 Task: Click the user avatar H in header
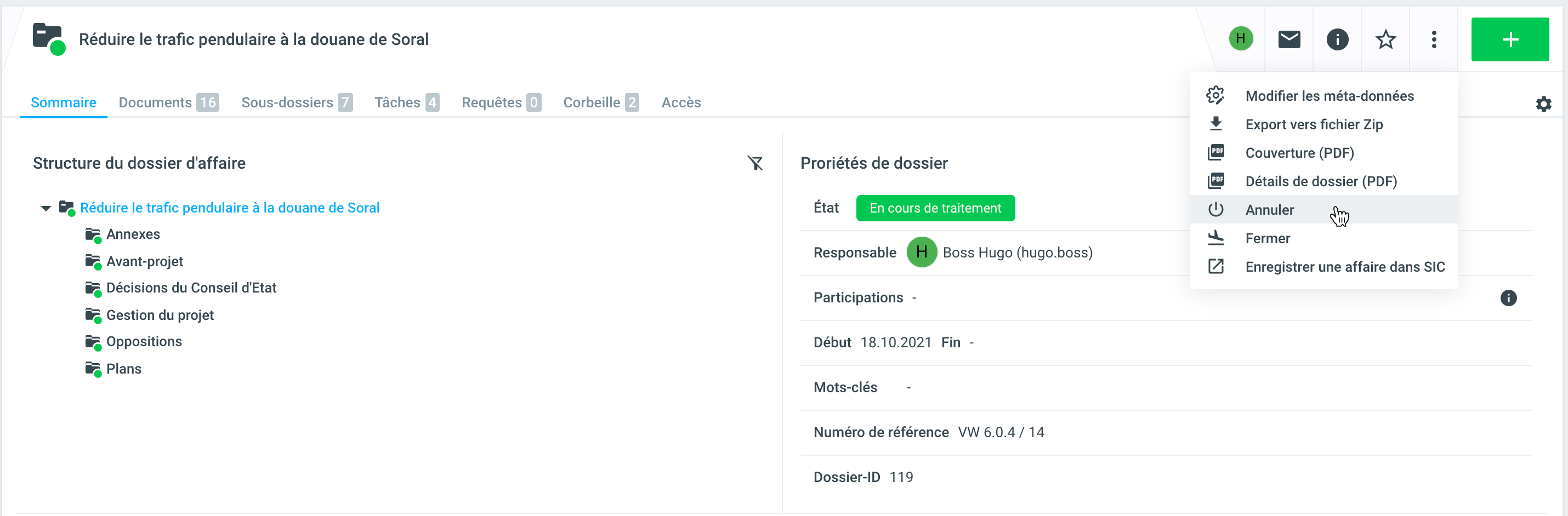pyautogui.click(x=1241, y=39)
